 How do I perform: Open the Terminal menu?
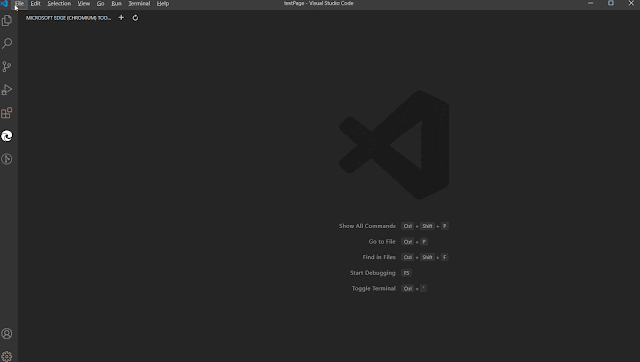139,3
